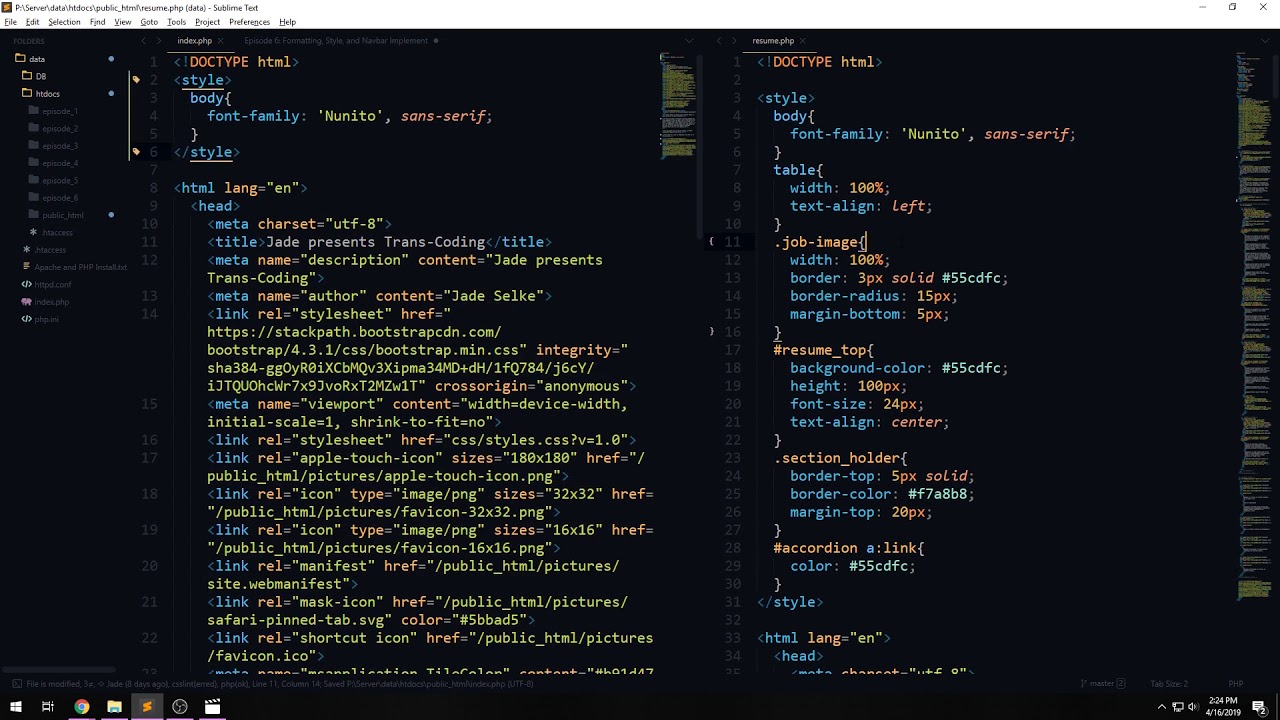Click the forward arrow in left pane tab bar

159,41
